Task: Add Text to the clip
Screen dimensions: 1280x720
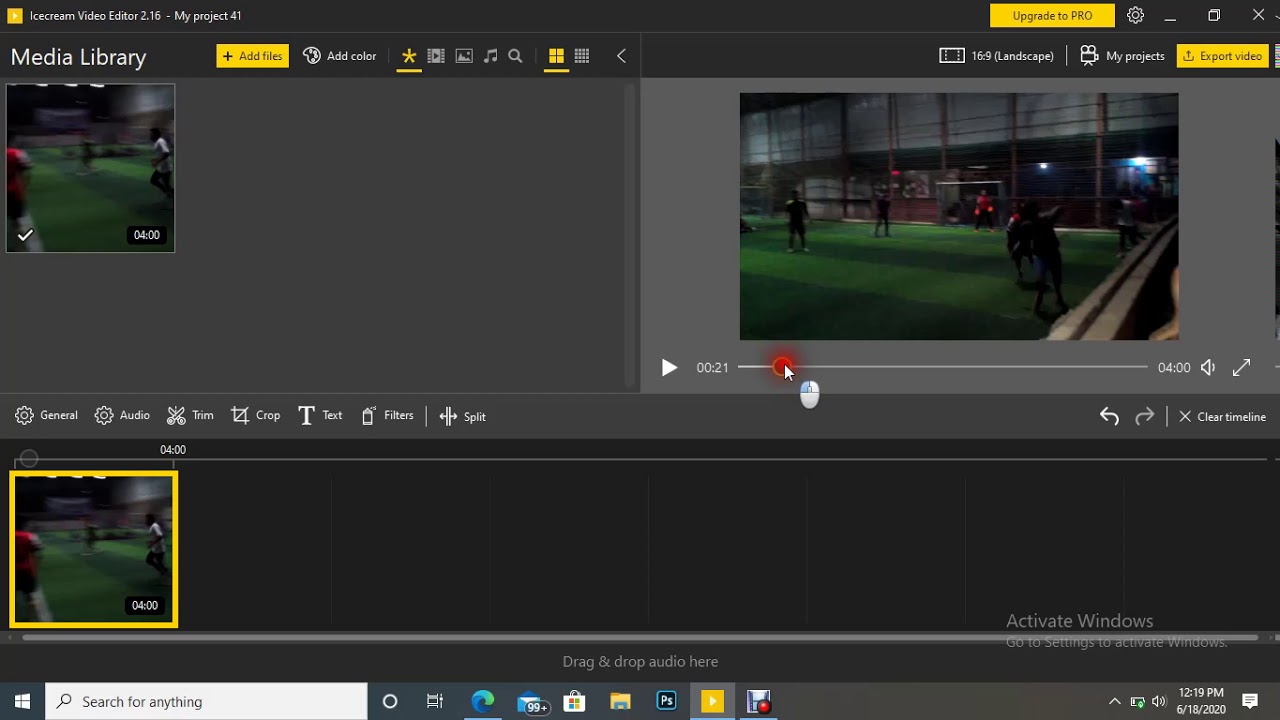Action: pyautogui.click(x=320, y=416)
